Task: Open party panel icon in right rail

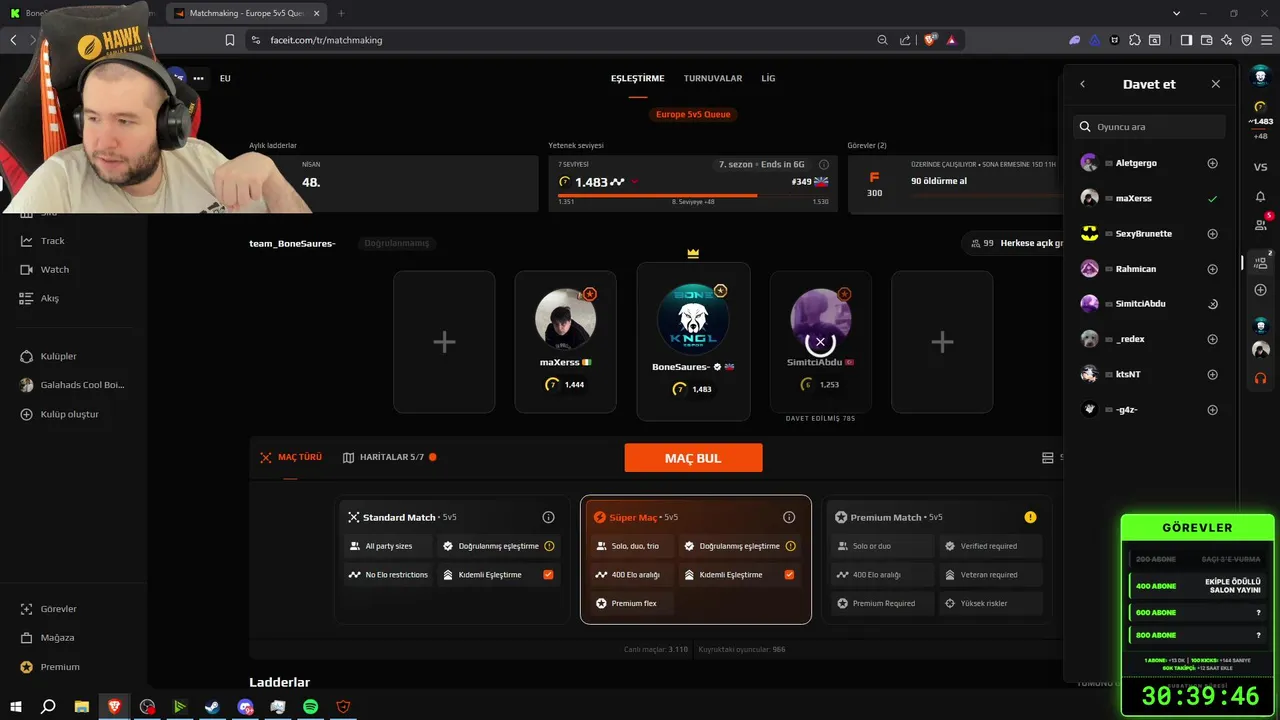Action: (x=1260, y=262)
